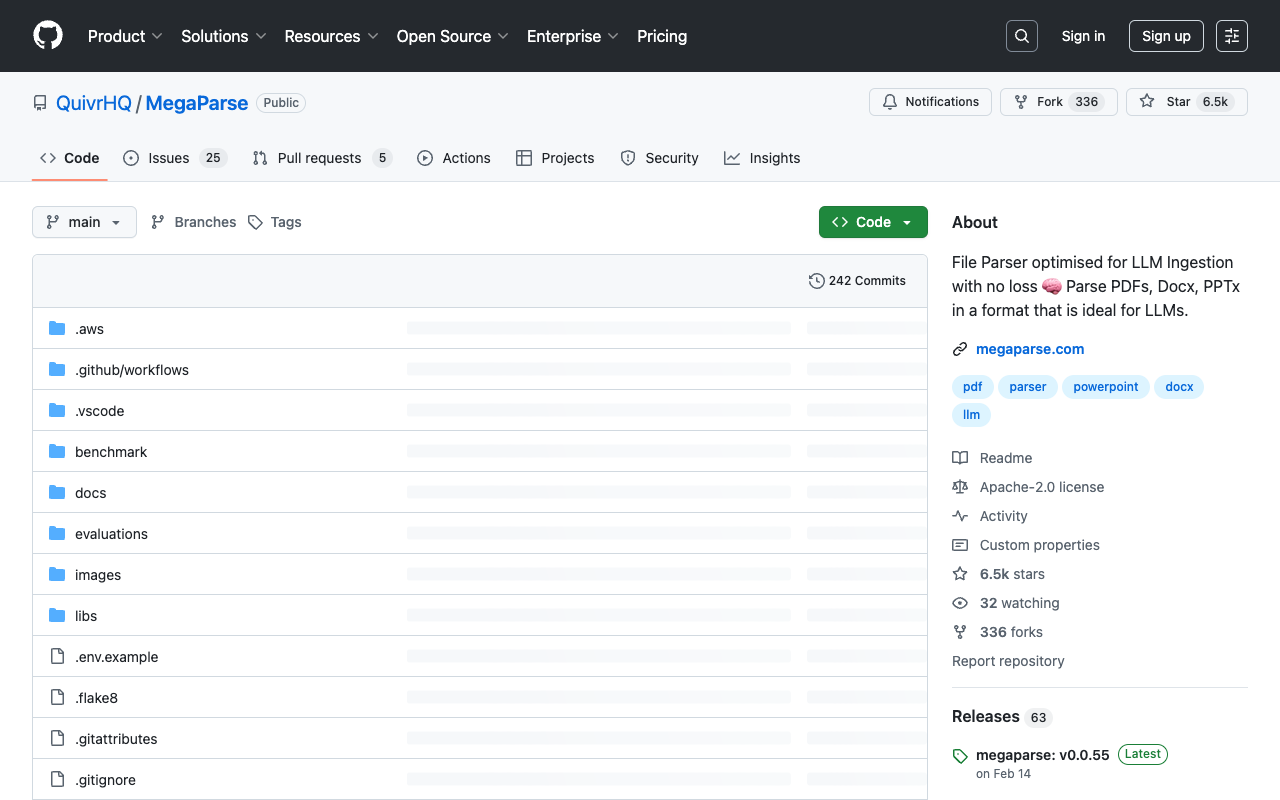Viewport: 1280px width, 800px height.
Task: Click the eye icon beside 32 watching
Action: click(x=960, y=603)
